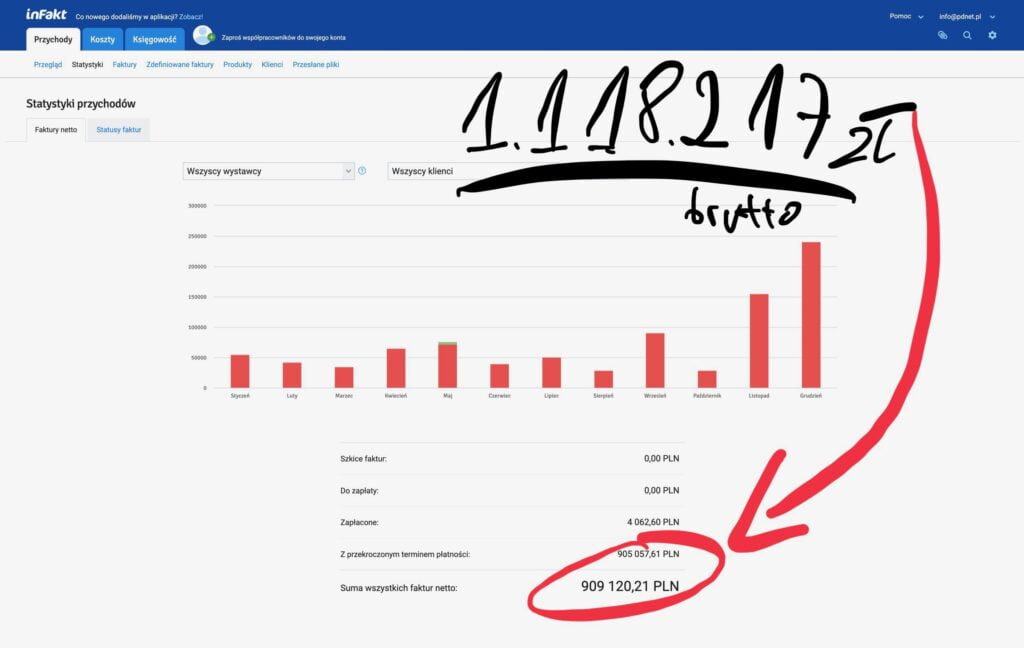The height and width of the screenshot is (648, 1024).
Task: Click help icon beside Wszyscy wystawcy
Action: coord(362,171)
